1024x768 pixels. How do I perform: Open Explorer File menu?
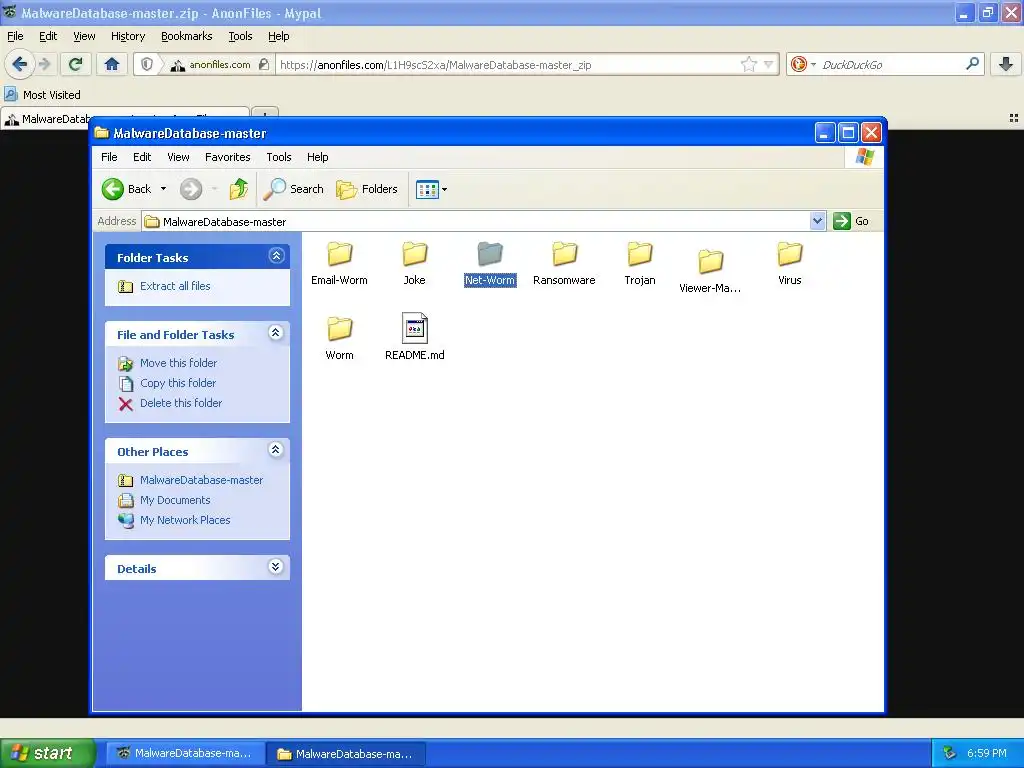point(109,157)
